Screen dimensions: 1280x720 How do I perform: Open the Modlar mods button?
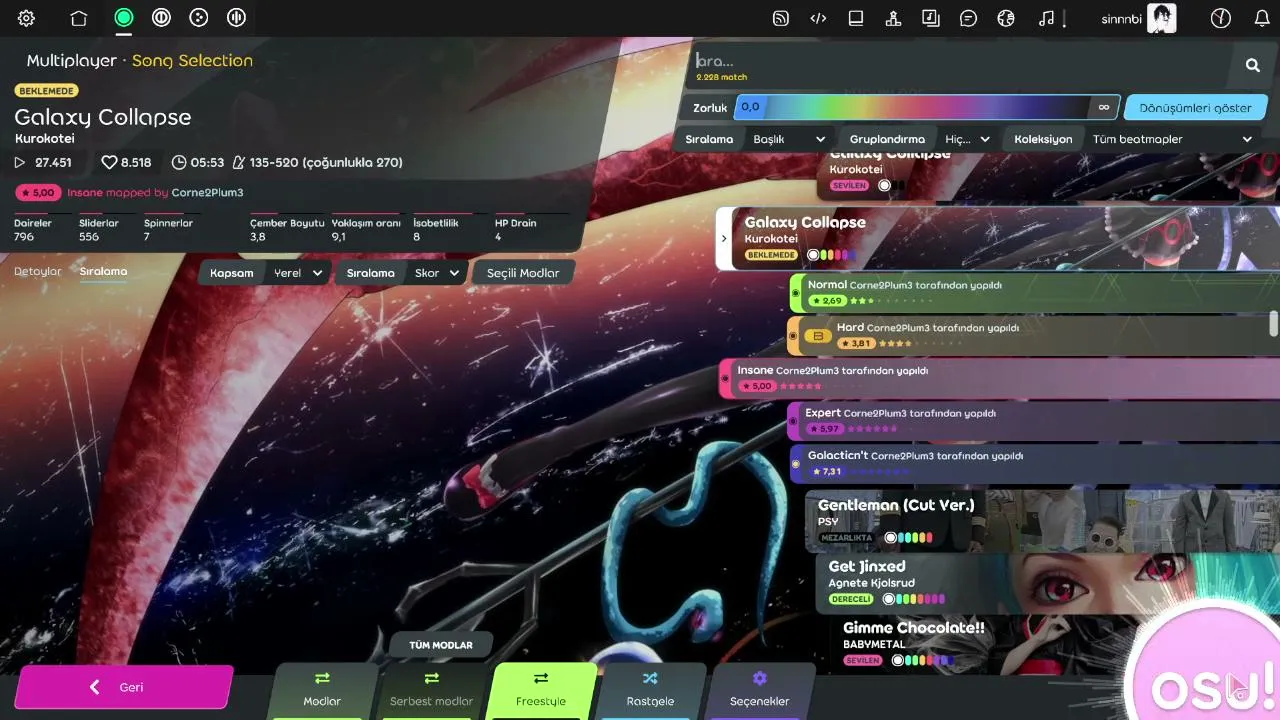tap(322, 691)
